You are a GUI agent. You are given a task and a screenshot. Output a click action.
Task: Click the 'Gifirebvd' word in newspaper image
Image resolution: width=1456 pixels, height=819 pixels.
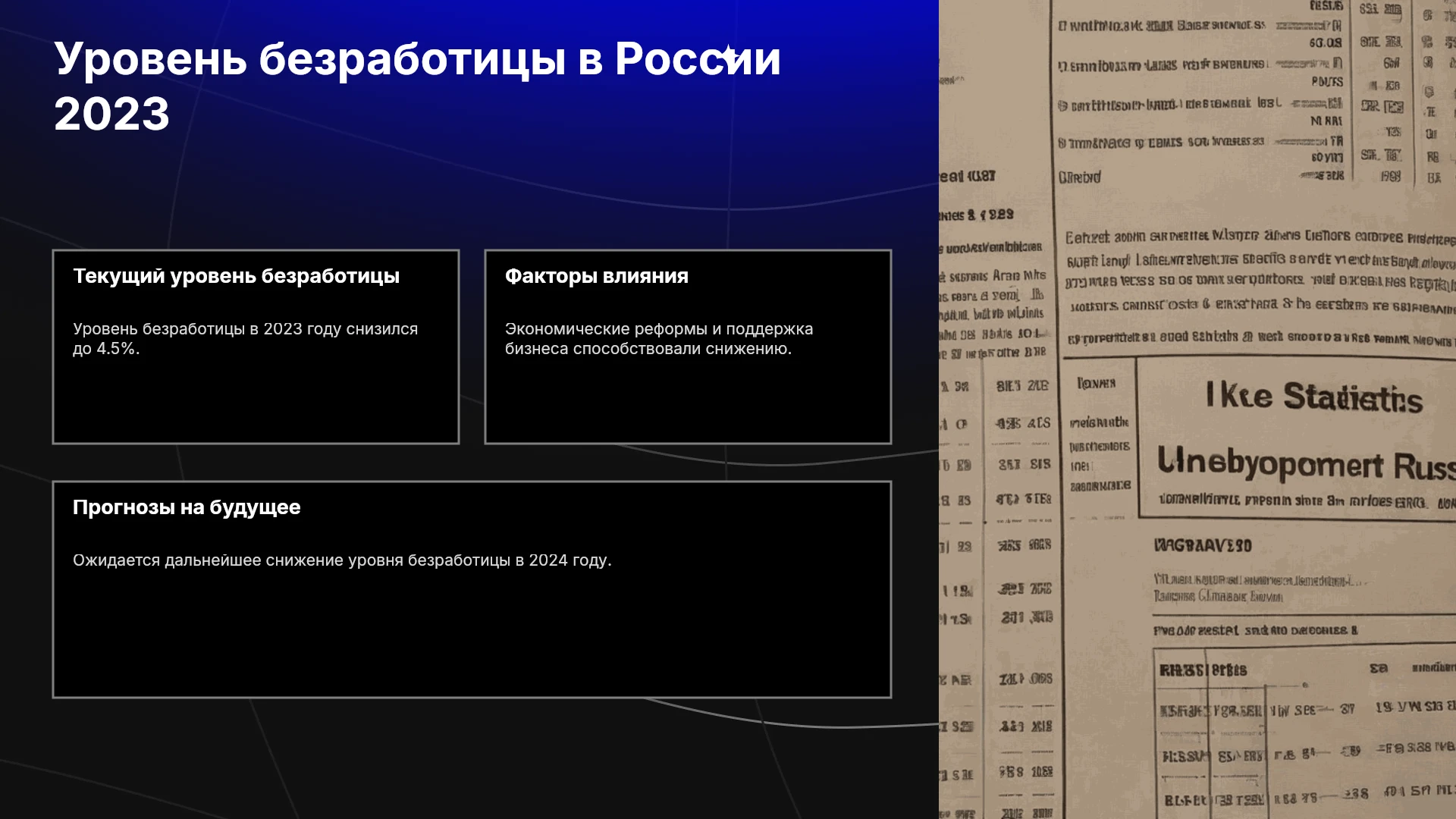(1079, 177)
